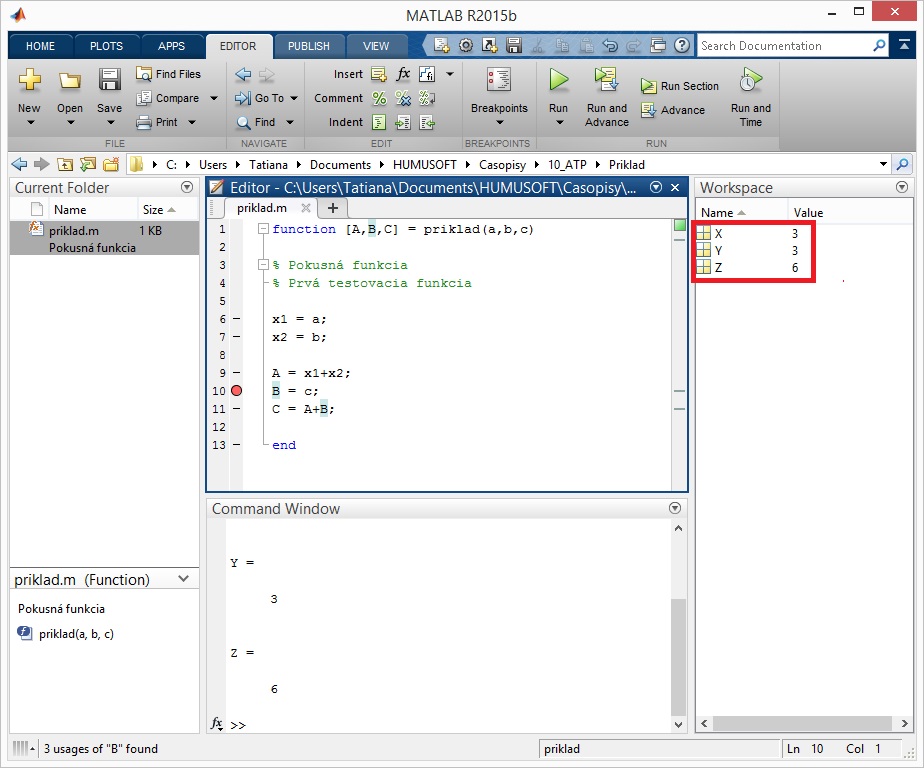The height and width of the screenshot is (768, 924).
Task: Open a file with the Open folder icon
Action: click(70, 80)
